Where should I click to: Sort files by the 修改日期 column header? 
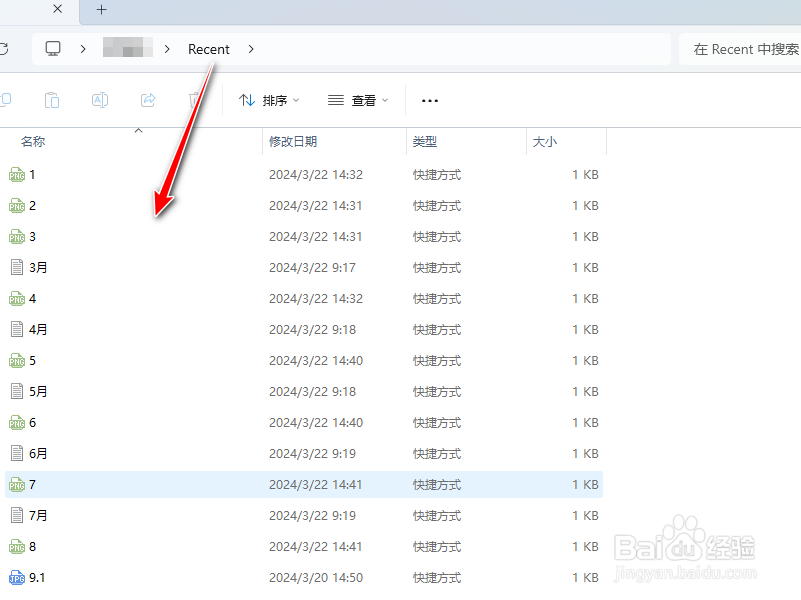tap(294, 141)
